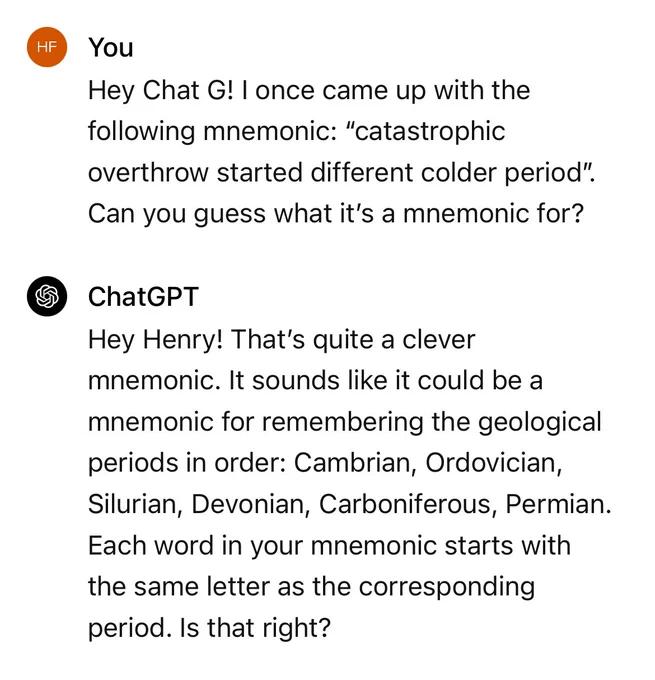This screenshot has width=655, height=680.
Task: Click the word "Permian" in the reply
Action: (x=559, y=504)
